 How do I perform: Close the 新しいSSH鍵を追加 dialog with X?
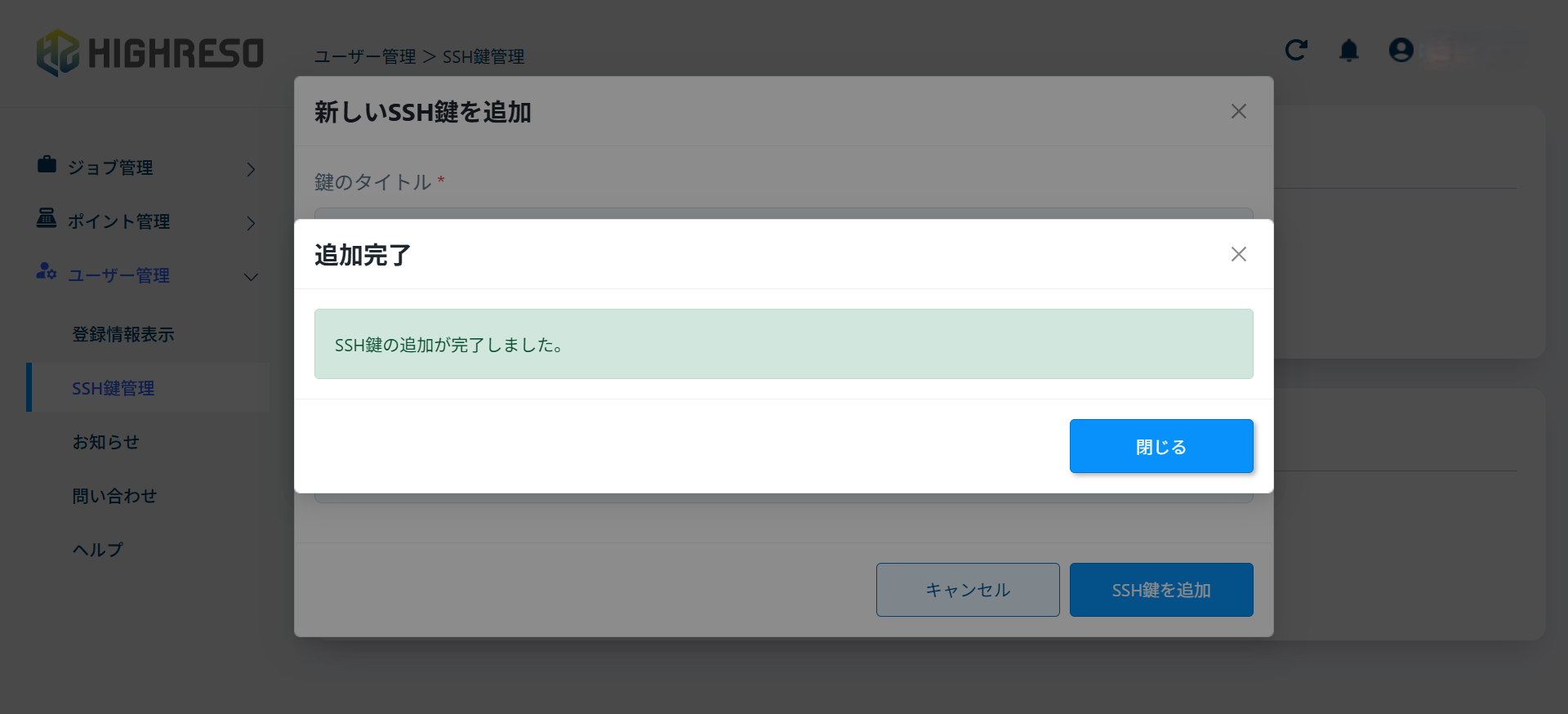click(x=1238, y=111)
